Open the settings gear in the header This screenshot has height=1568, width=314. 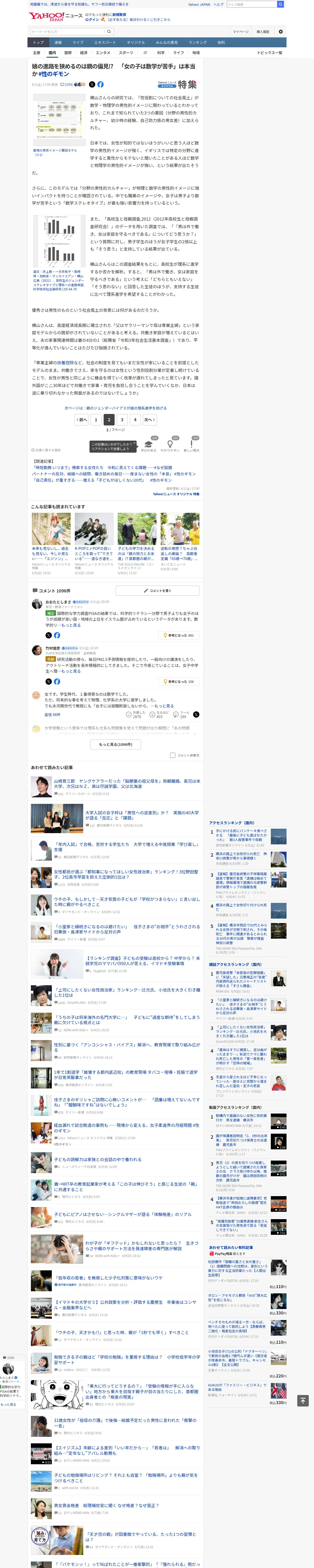coord(281,32)
